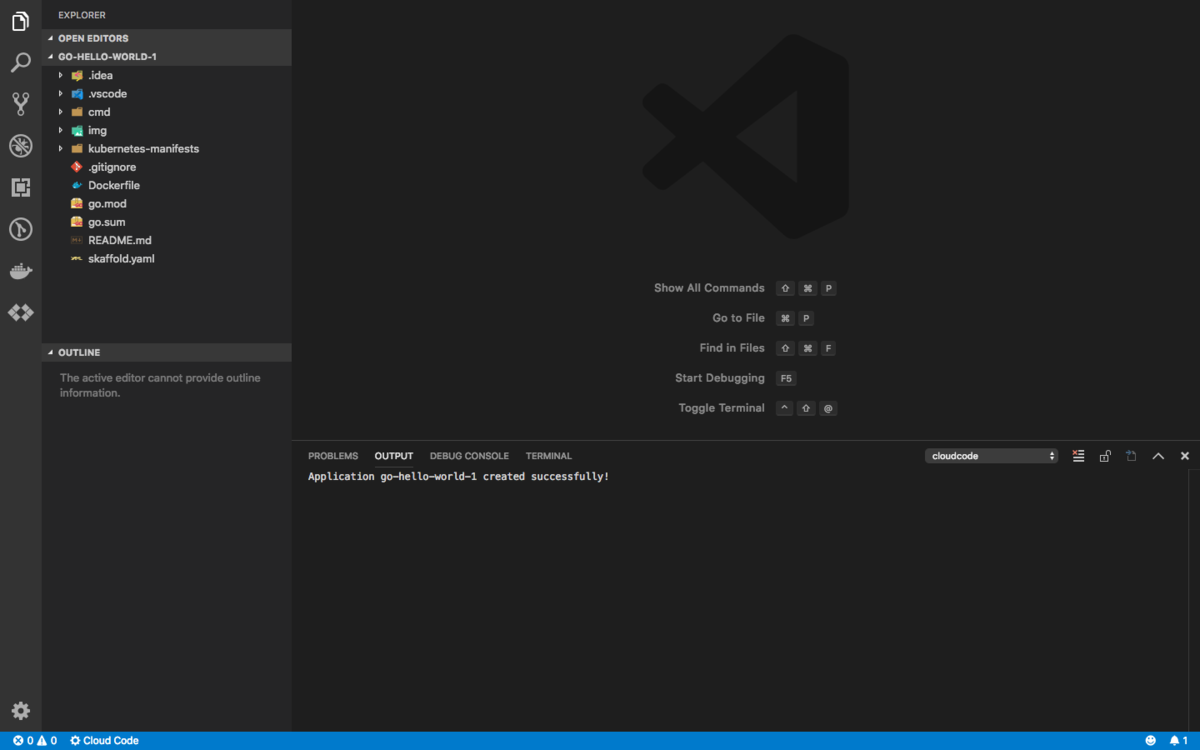Image resolution: width=1200 pixels, height=750 pixels.
Task: Click the smiley feedback icon in status bar
Action: coord(1151,741)
